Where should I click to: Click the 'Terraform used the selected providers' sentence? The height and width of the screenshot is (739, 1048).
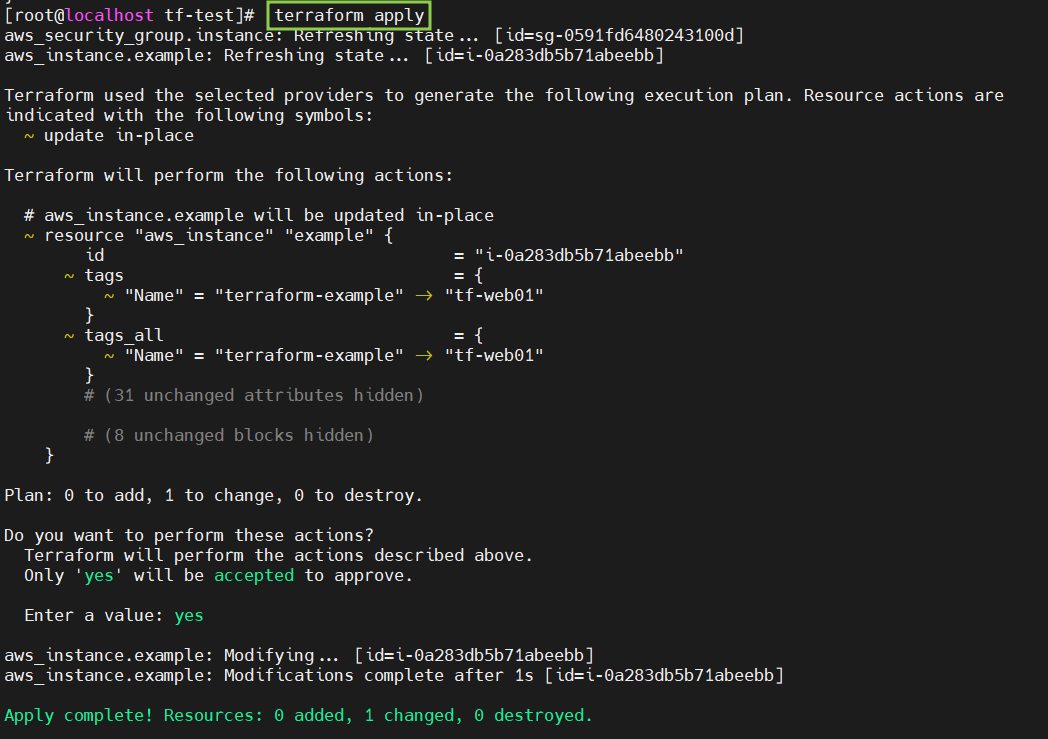[x=504, y=96]
